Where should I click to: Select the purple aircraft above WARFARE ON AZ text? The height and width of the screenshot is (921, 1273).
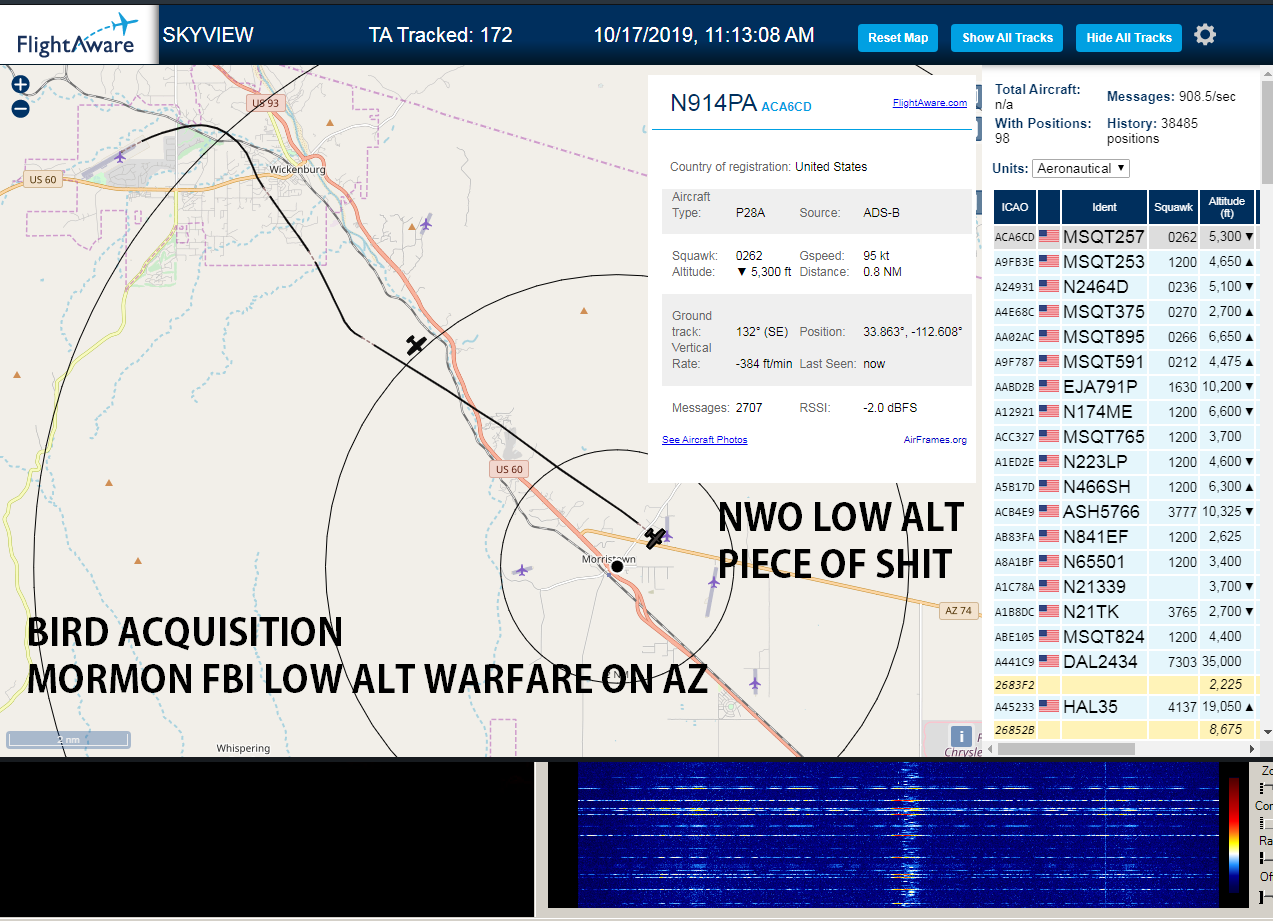tap(755, 683)
